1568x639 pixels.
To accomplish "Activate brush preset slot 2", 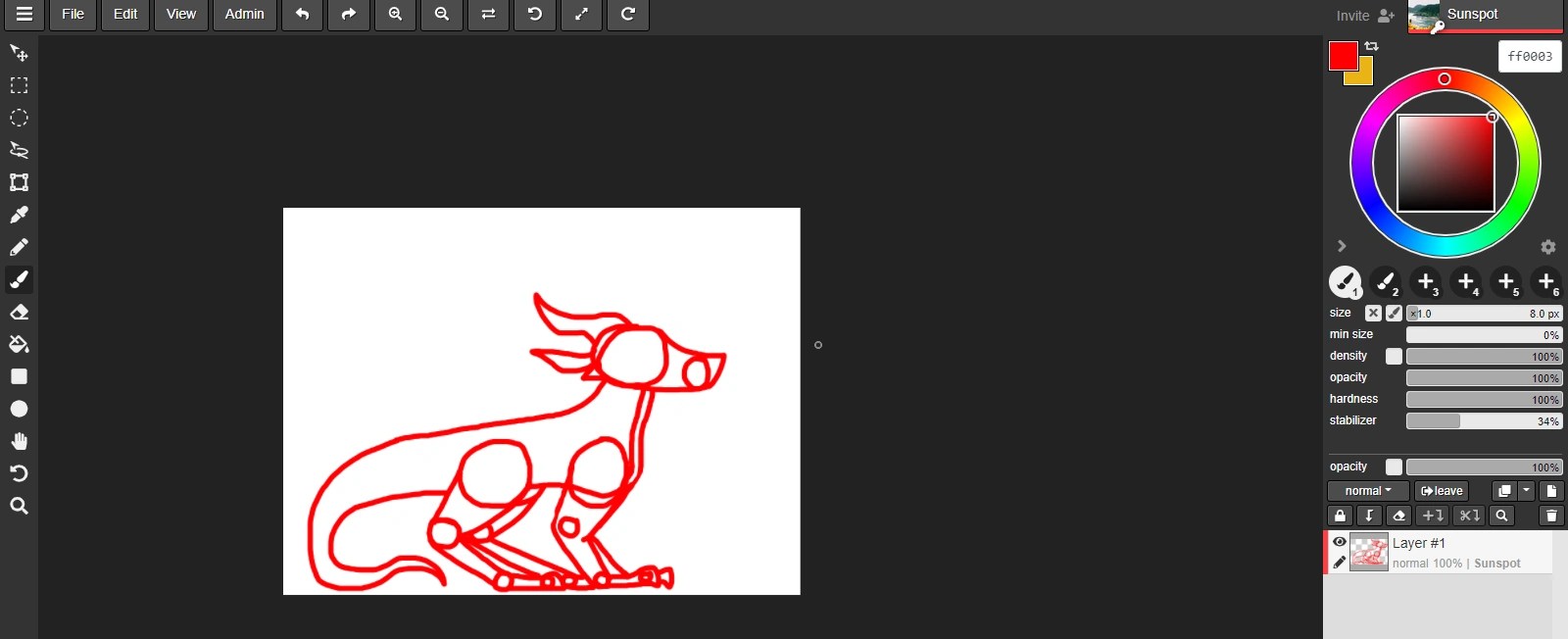I will [1386, 282].
